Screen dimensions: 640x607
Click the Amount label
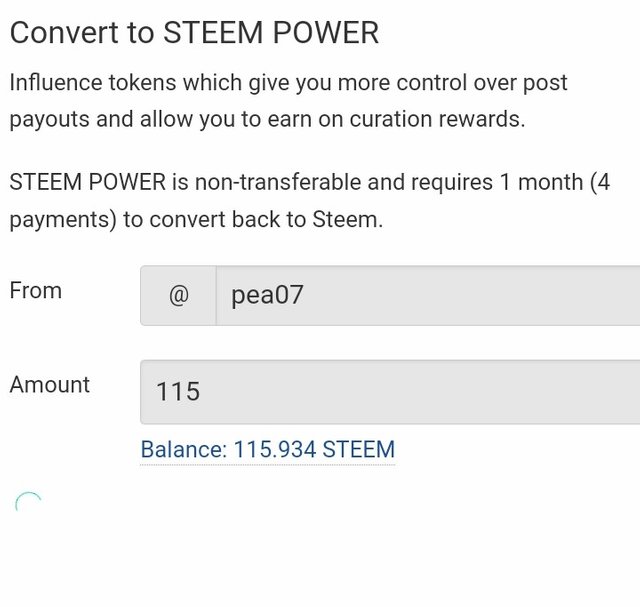(50, 385)
